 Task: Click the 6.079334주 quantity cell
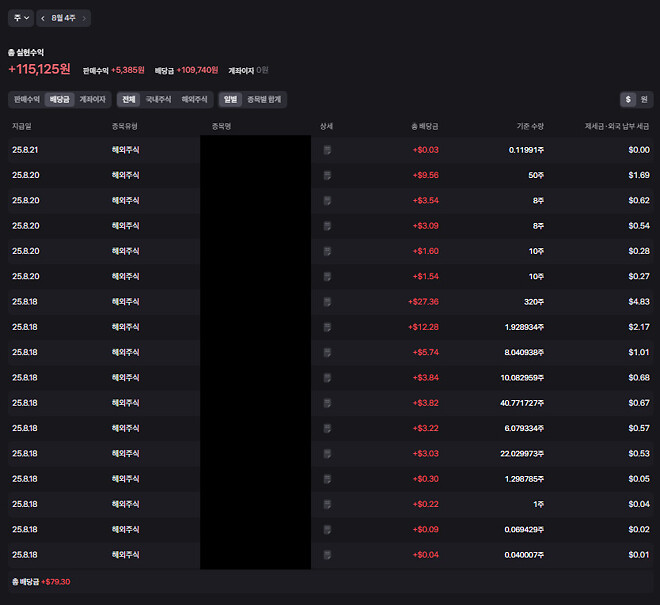(x=524, y=428)
